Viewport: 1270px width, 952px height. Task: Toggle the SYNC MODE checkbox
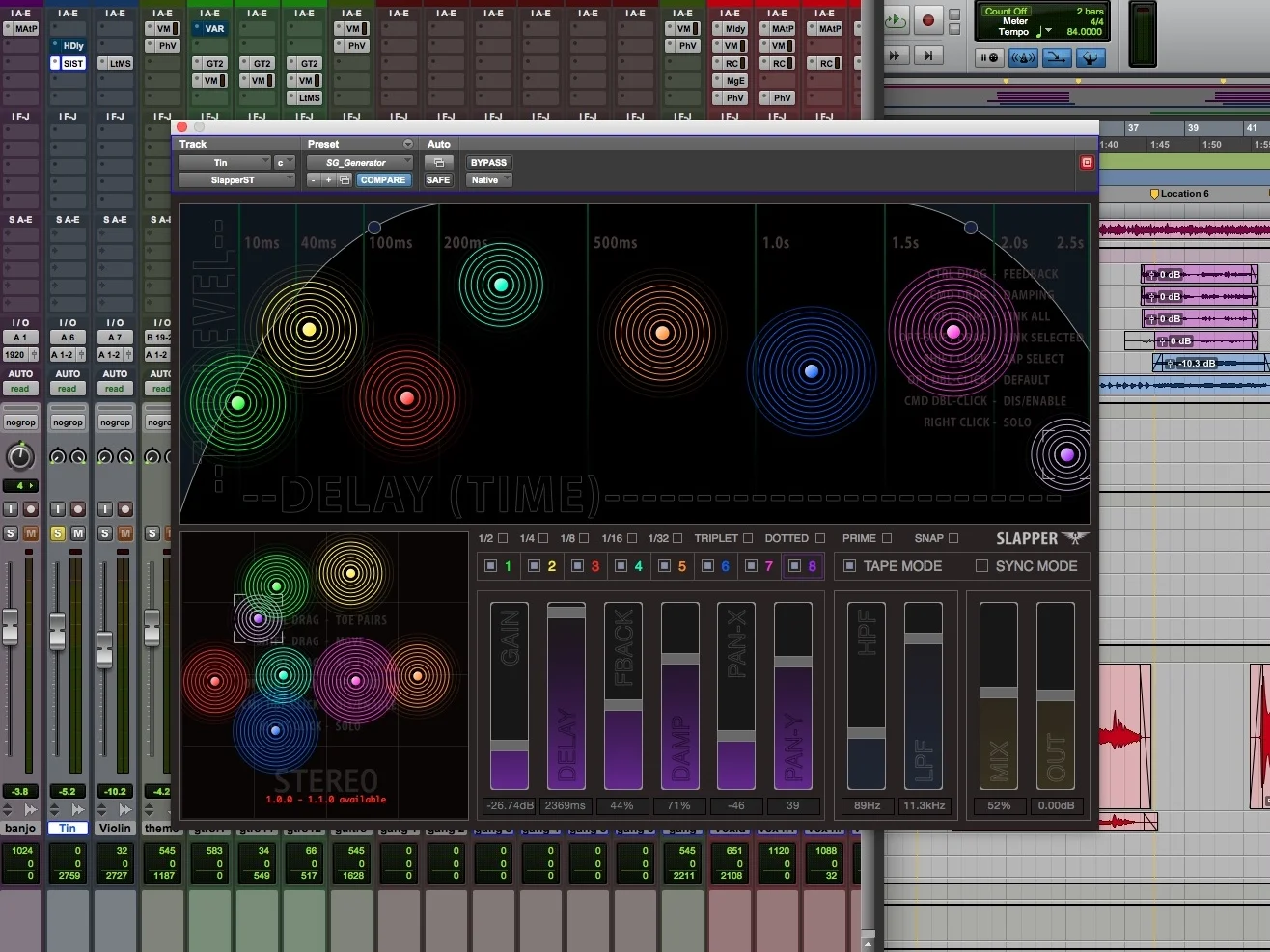click(x=982, y=566)
